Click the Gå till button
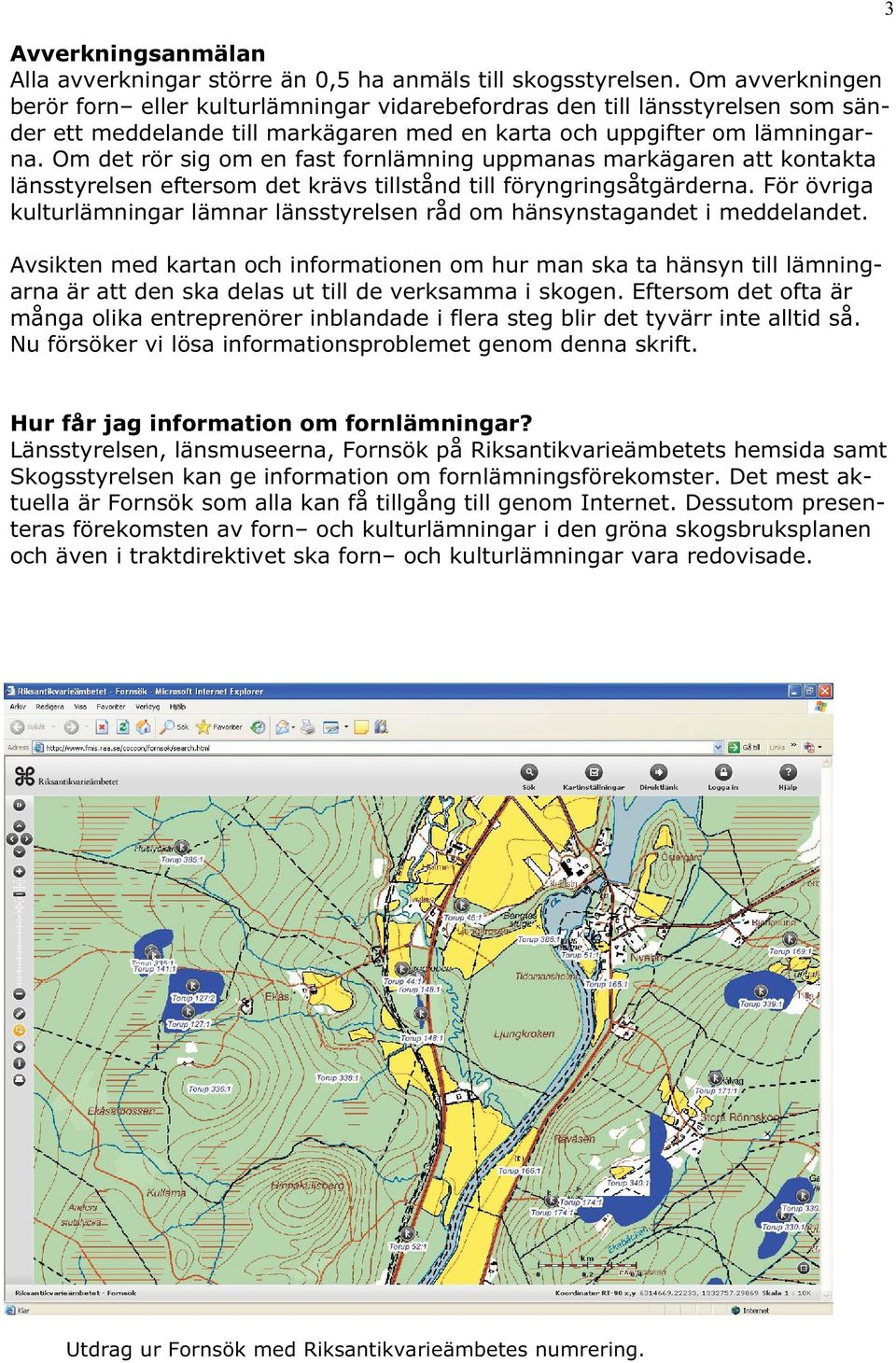Viewport: 896px width, 1363px height. tap(744, 747)
